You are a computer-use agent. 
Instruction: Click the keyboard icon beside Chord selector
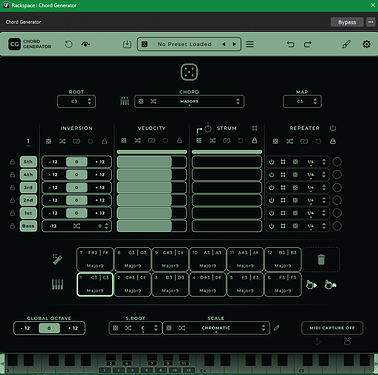[124, 101]
